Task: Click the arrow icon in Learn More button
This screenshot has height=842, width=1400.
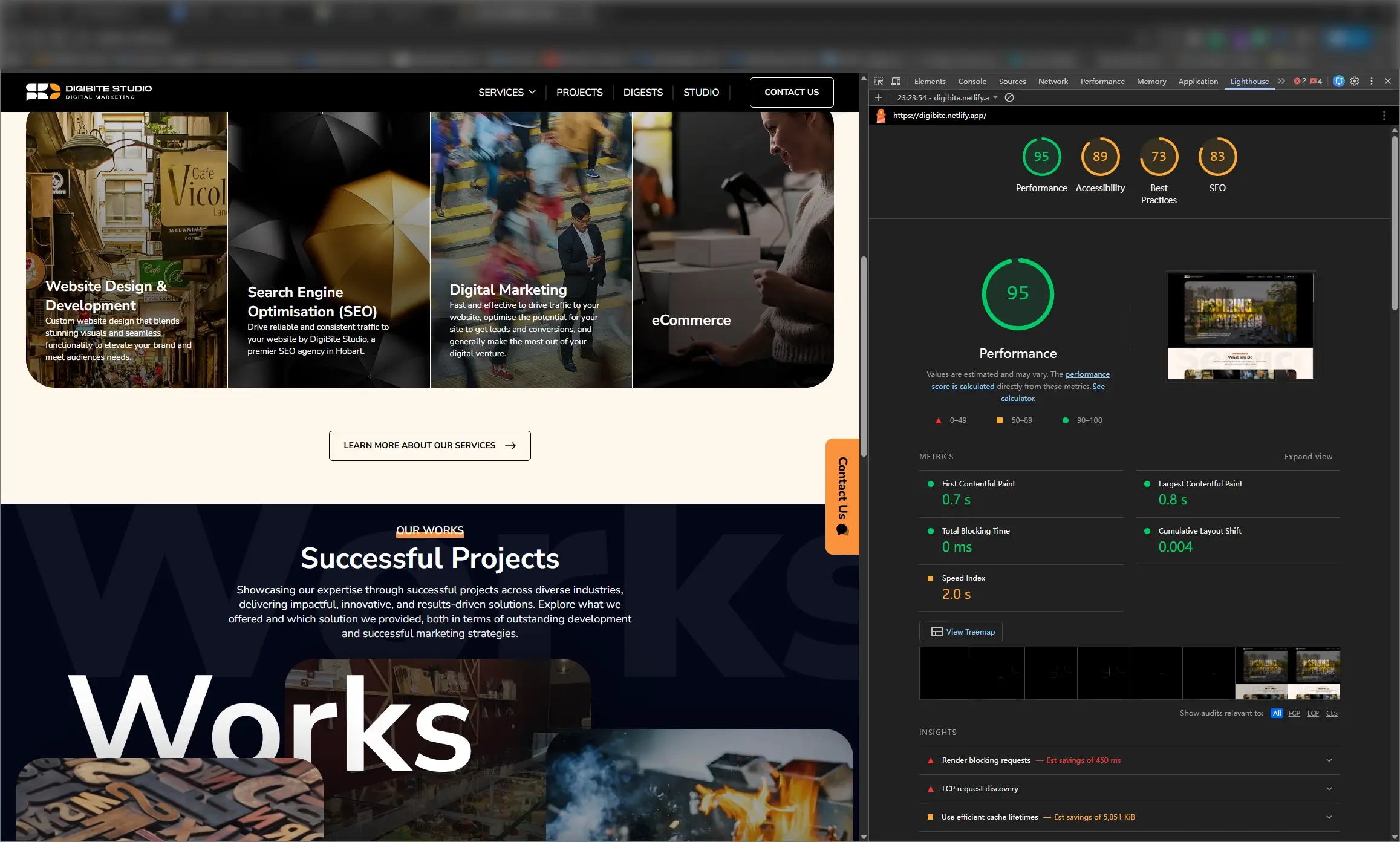Action: click(510, 446)
